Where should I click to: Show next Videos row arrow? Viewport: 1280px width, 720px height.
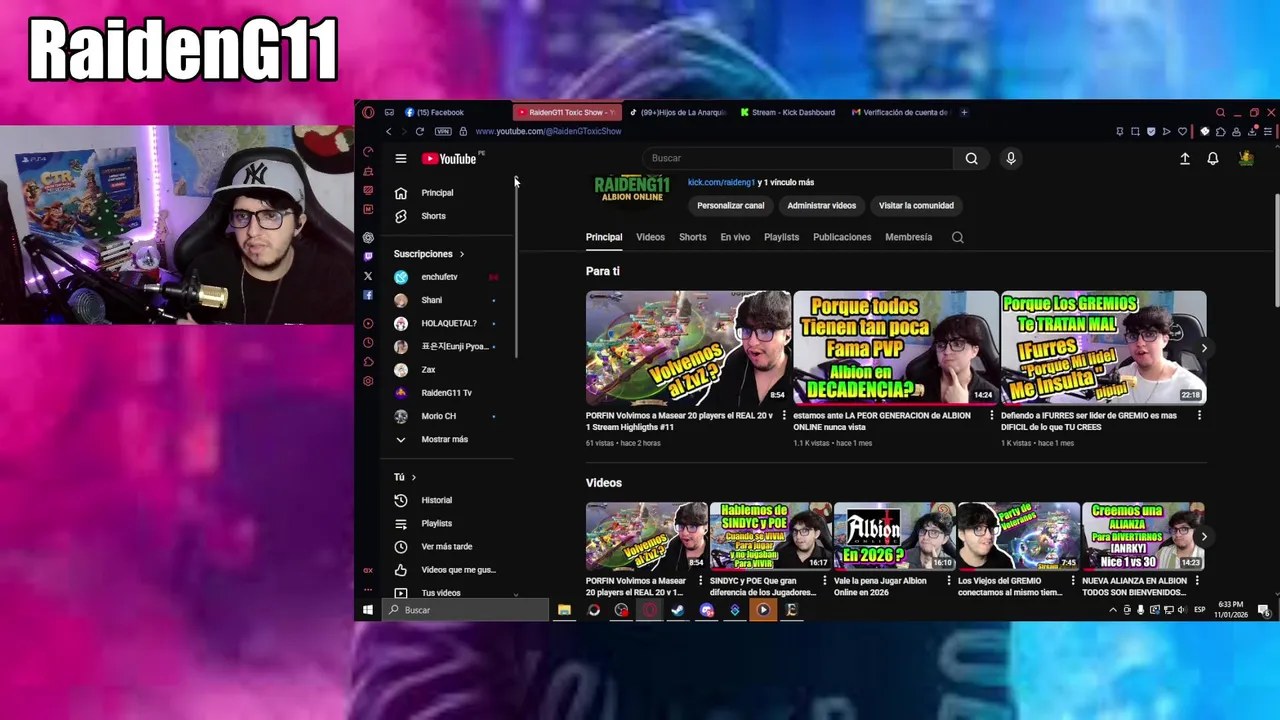pos(1203,537)
